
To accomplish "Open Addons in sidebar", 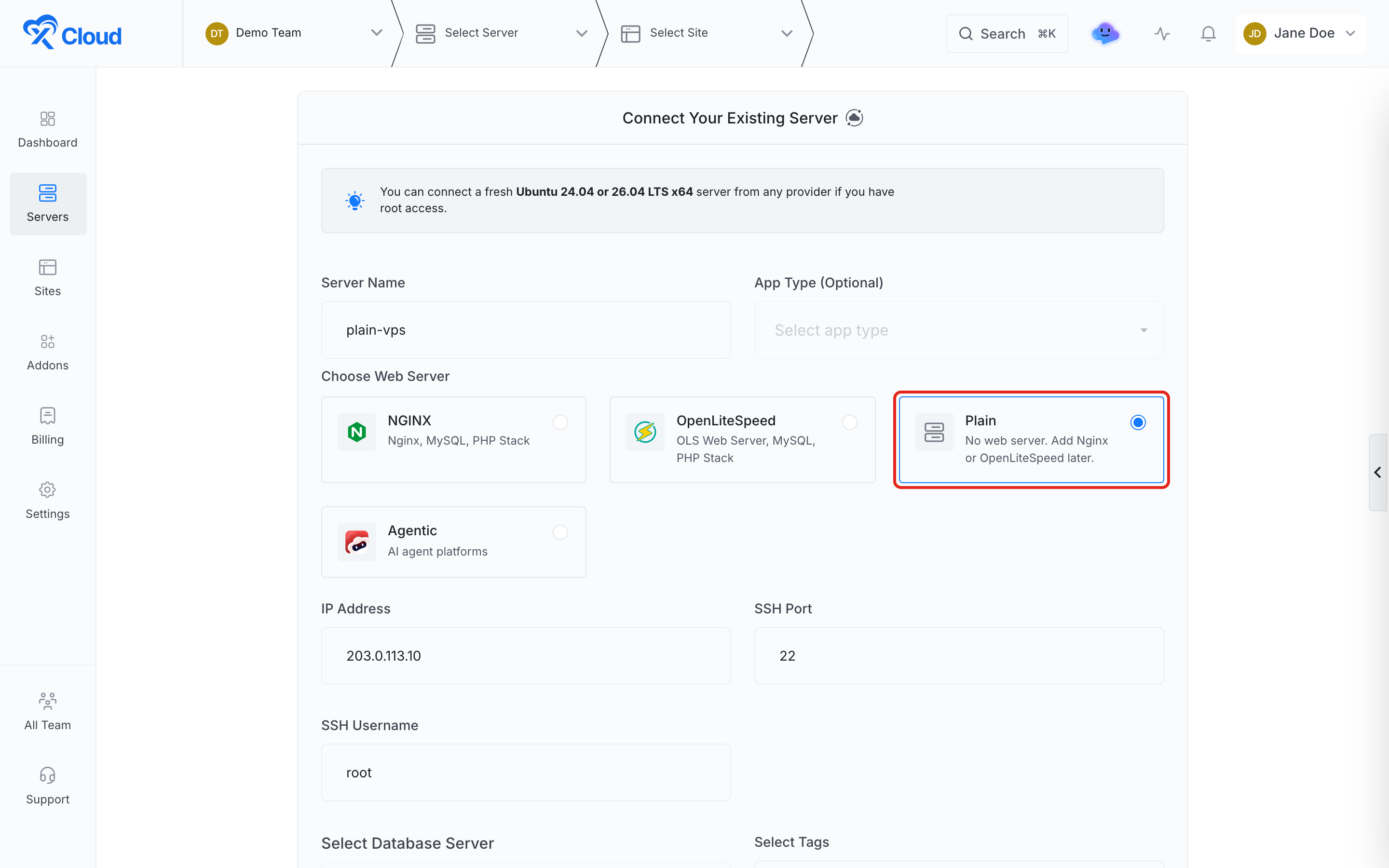I will [x=48, y=353].
